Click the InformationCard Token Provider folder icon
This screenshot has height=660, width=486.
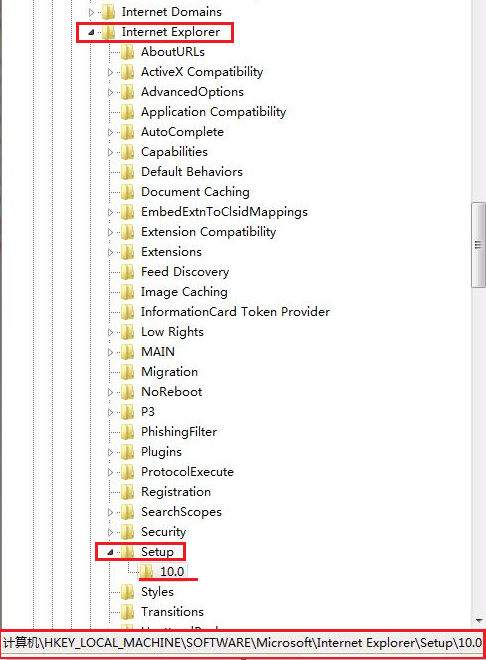click(127, 312)
